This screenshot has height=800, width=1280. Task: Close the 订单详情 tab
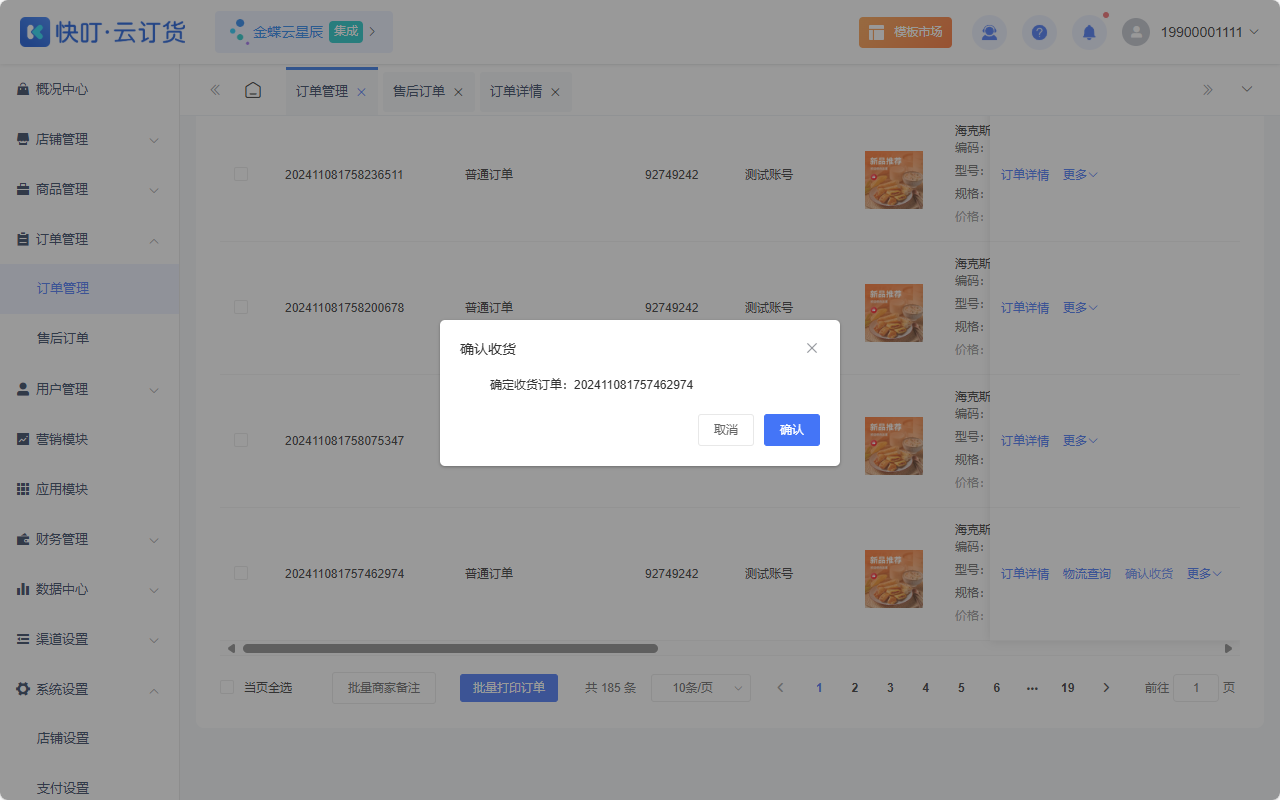click(555, 92)
